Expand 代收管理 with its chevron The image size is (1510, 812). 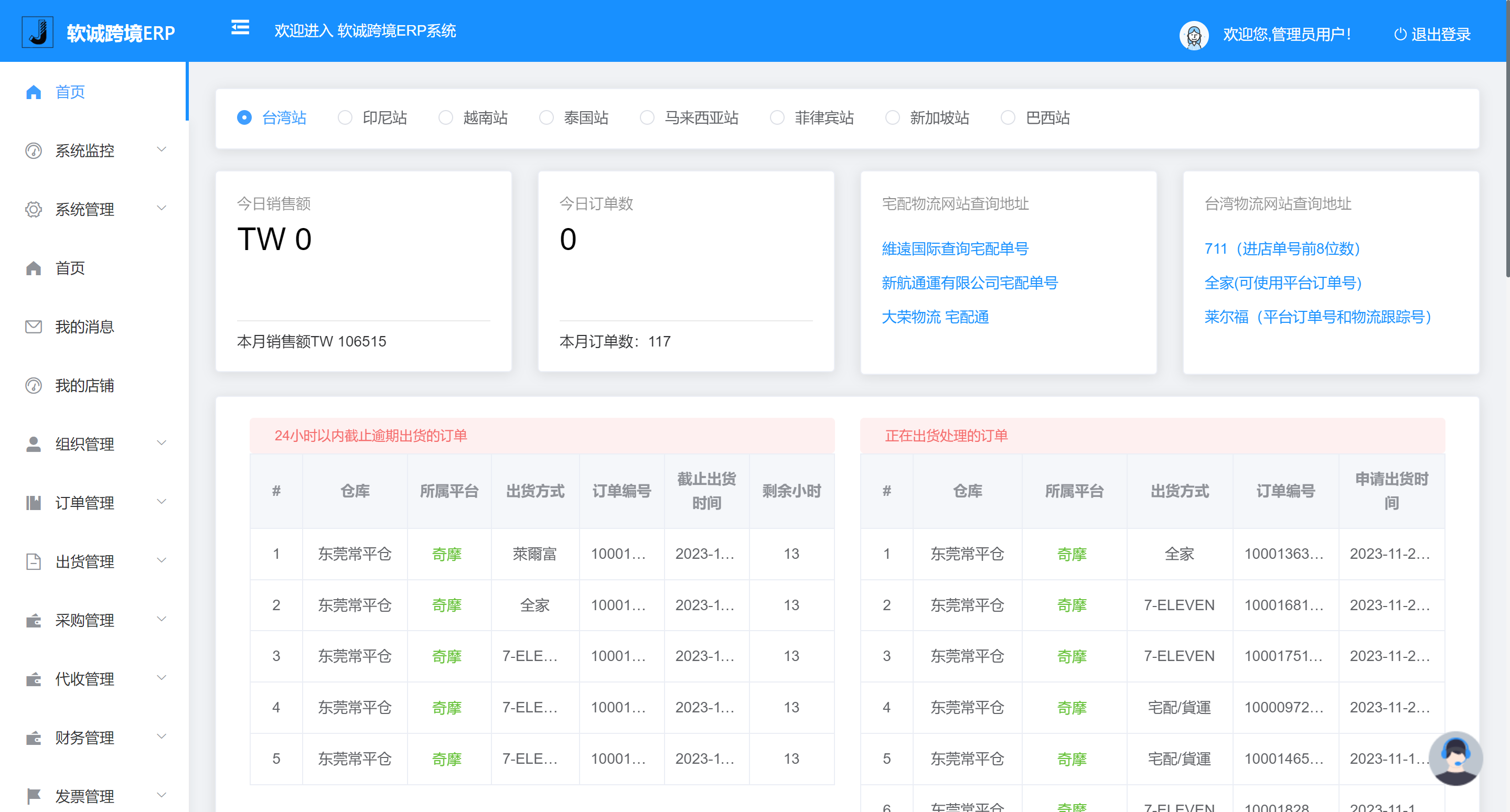point(162,678)
